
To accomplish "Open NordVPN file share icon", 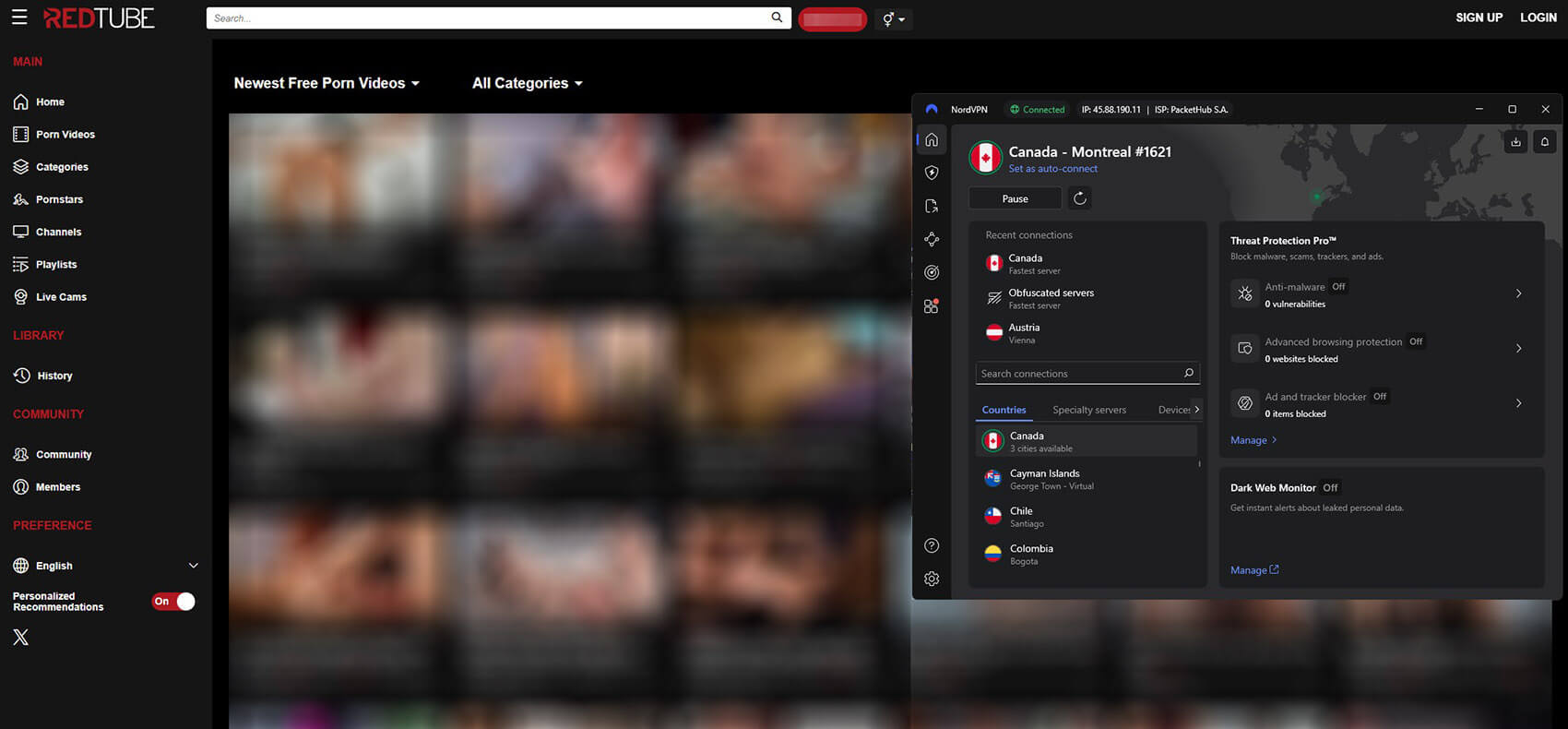I will 932,206.
